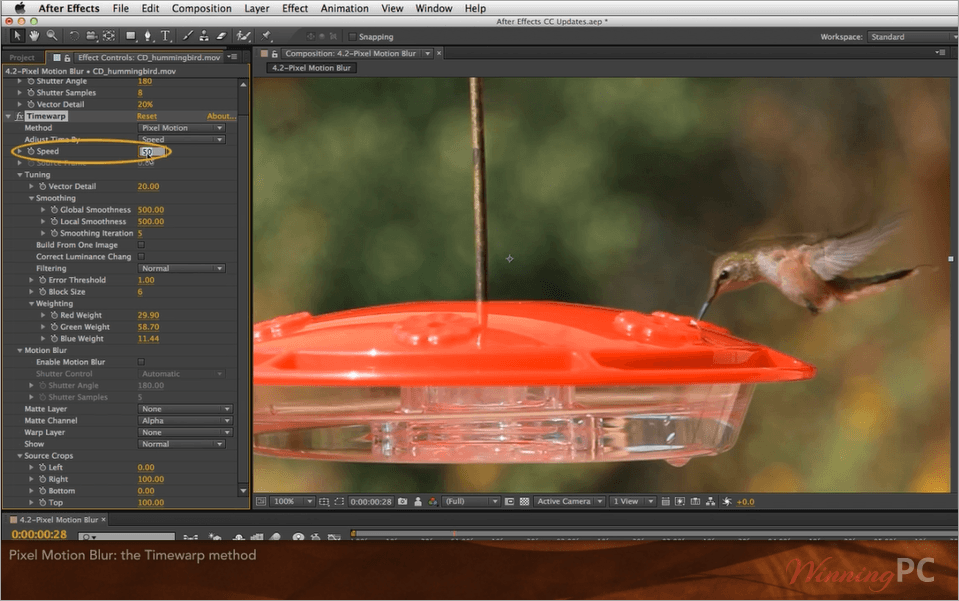Select the Pen tool
The width and height of the screenshot is (959, 601).
tap(147, 36)
